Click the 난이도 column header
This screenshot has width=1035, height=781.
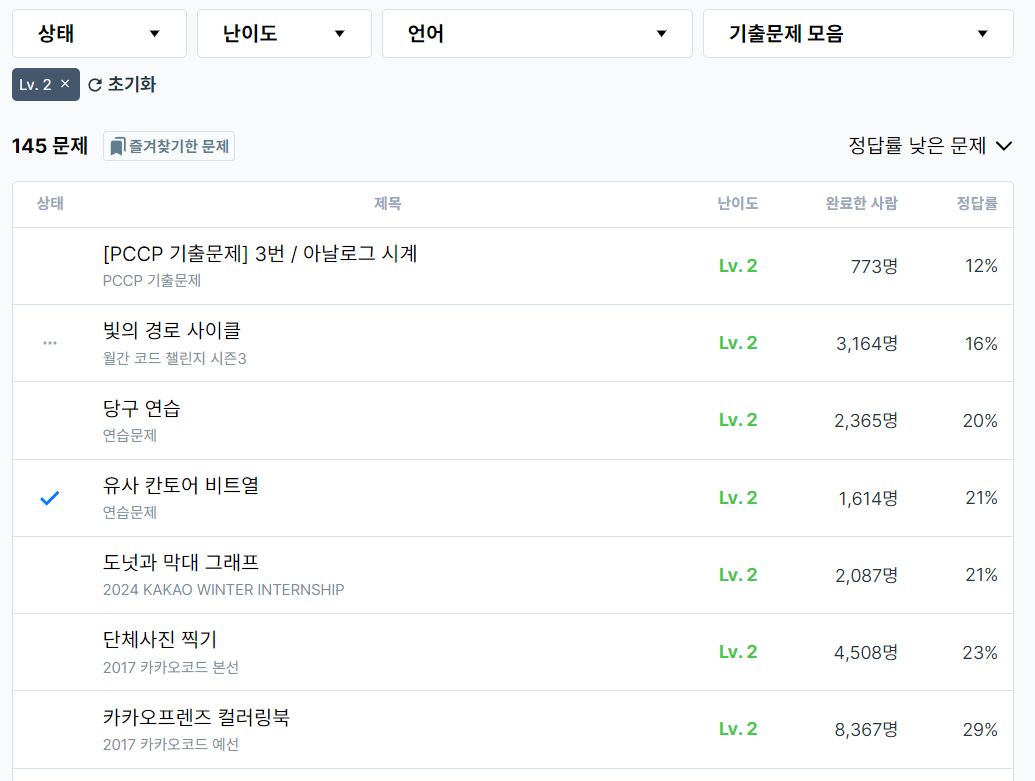point(737,203)
